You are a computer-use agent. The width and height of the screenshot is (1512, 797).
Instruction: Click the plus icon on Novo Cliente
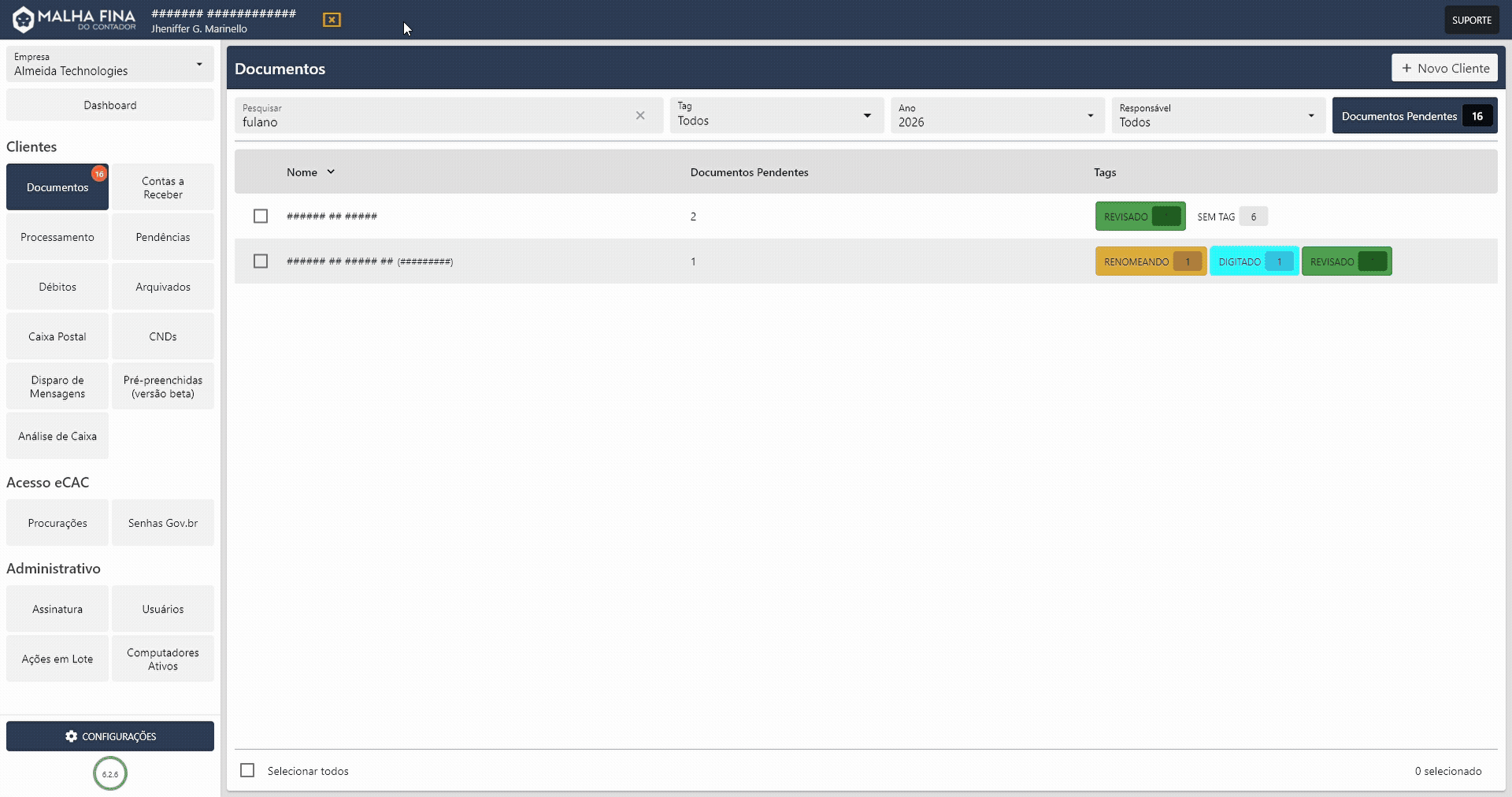pyautogui.click(x=1406, y=69)
